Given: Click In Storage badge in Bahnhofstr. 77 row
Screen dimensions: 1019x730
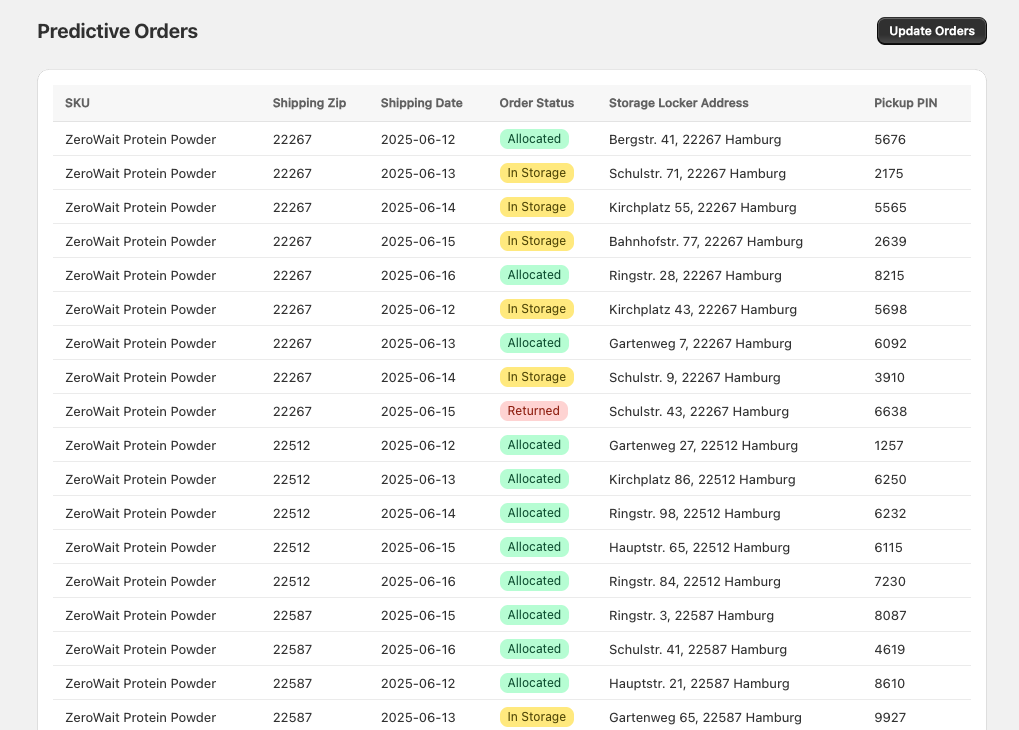Looking at the screenshot, I should 537,241.
